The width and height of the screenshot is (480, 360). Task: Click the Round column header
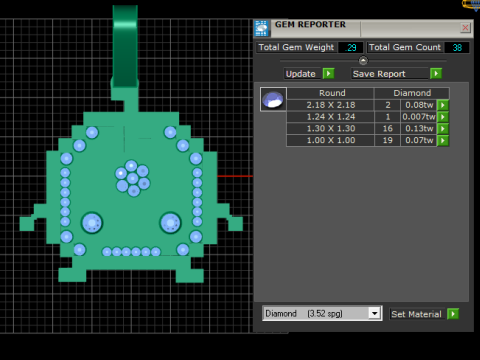point(330,93)
